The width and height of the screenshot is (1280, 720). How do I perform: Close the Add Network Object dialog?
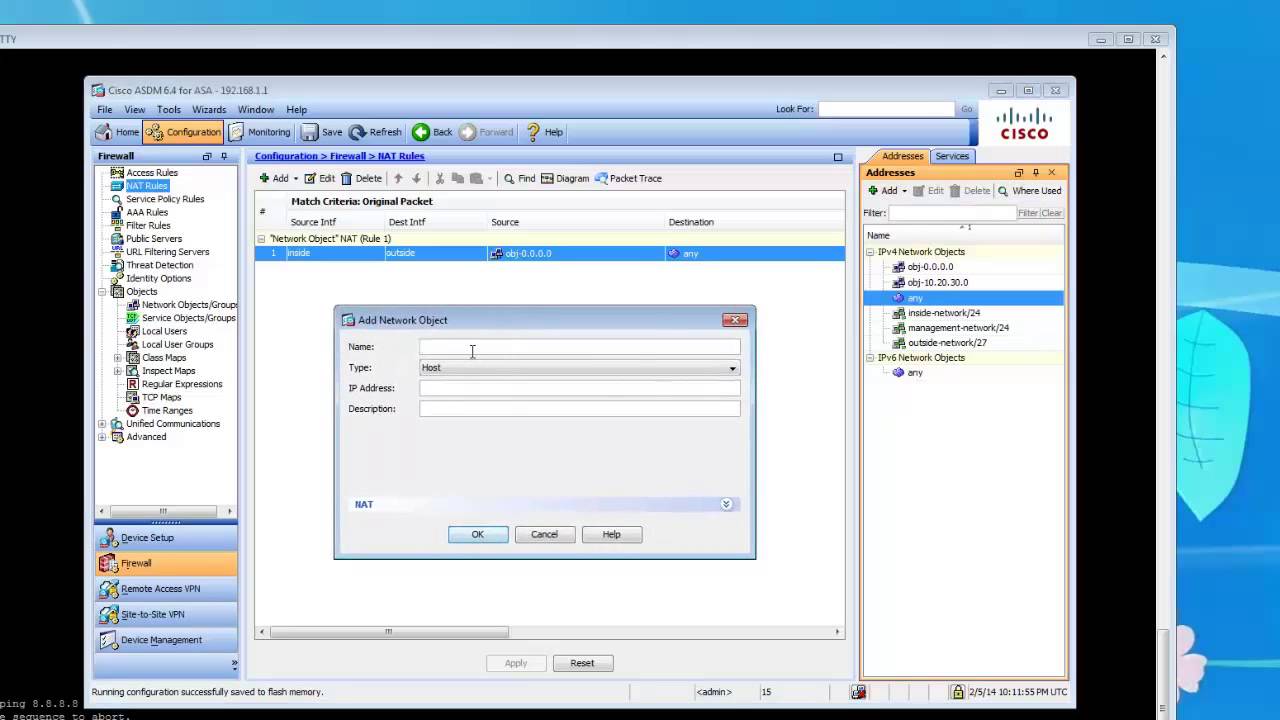coord(735,320)
